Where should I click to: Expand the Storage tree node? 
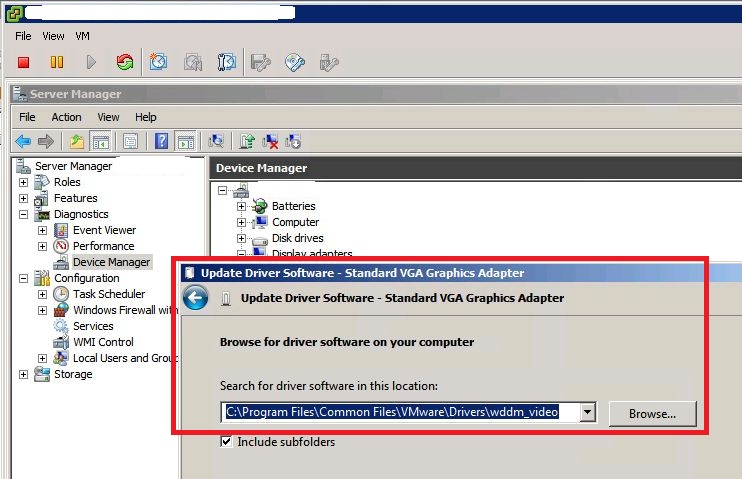[x=23, y=374]
